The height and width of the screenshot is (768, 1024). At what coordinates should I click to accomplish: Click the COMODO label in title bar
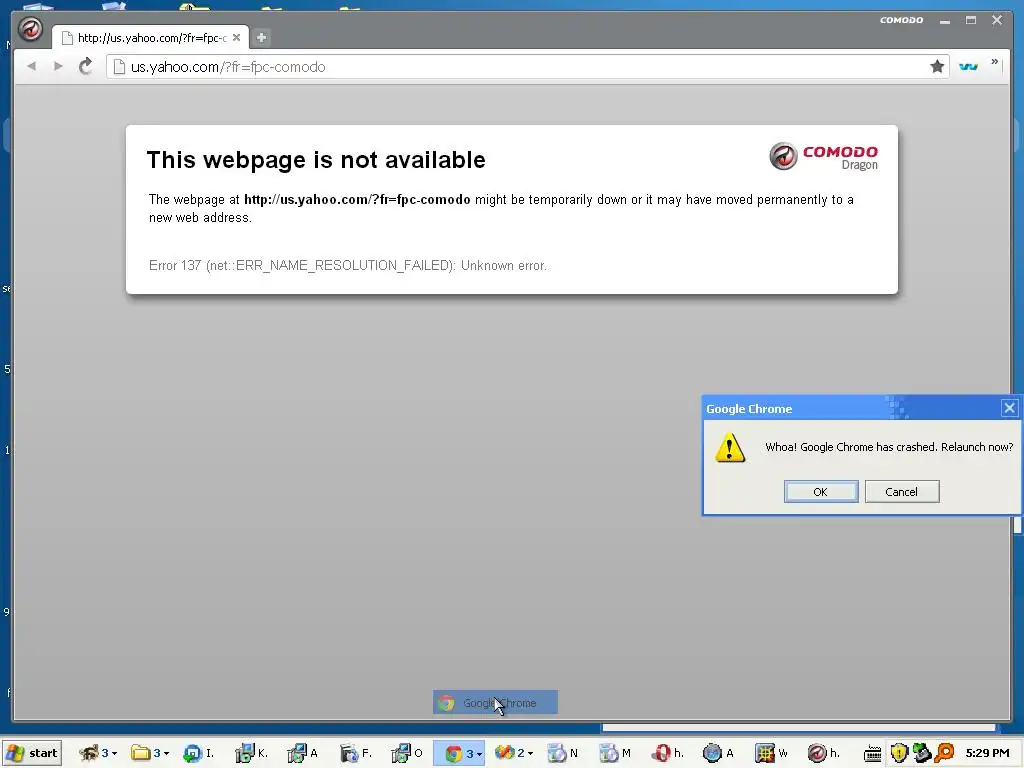coord(901,20)
